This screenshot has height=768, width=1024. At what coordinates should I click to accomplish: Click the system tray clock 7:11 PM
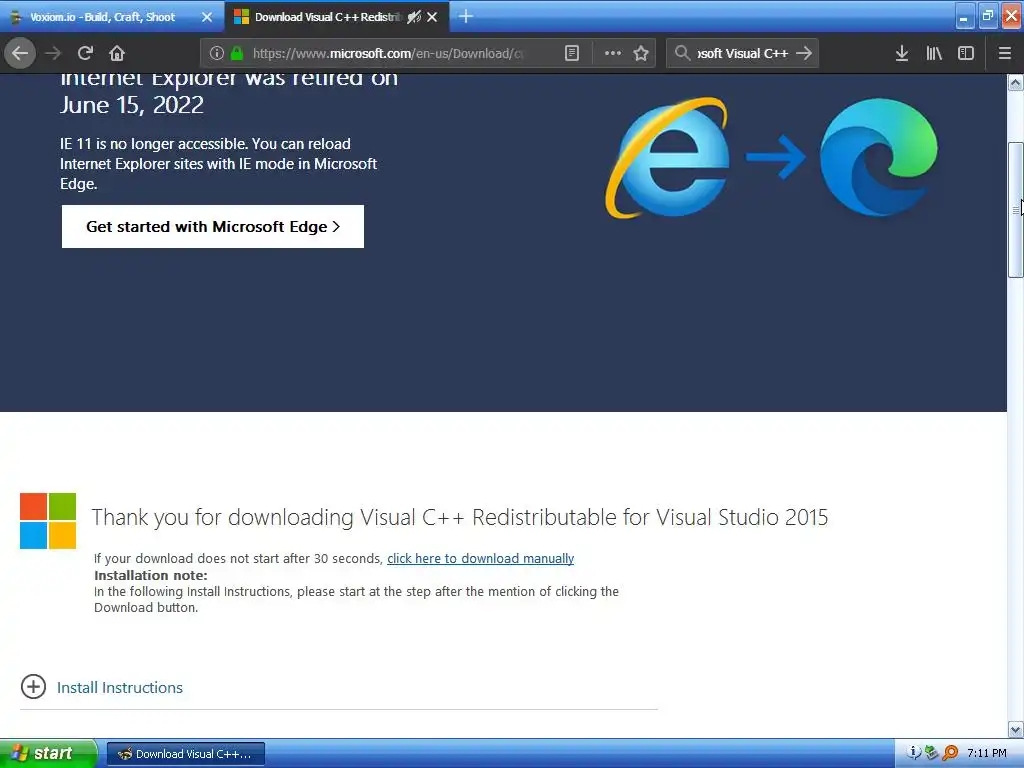pos(987,753)
